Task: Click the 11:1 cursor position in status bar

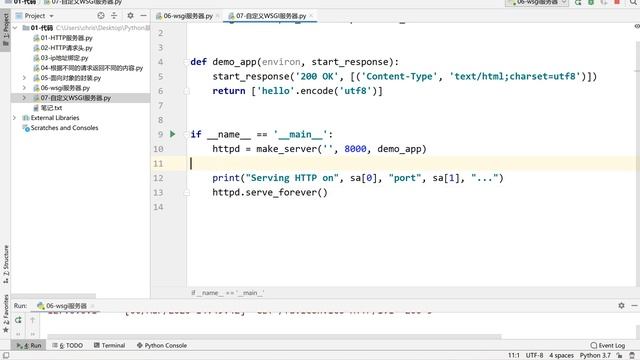Action: (514, 356)
